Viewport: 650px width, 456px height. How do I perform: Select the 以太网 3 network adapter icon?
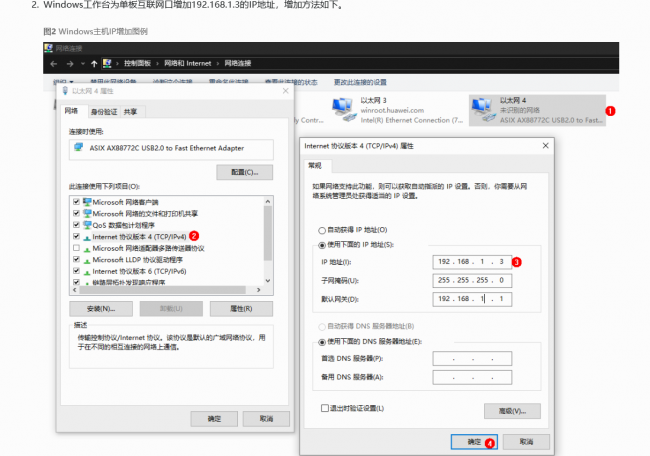click(344, 110)
